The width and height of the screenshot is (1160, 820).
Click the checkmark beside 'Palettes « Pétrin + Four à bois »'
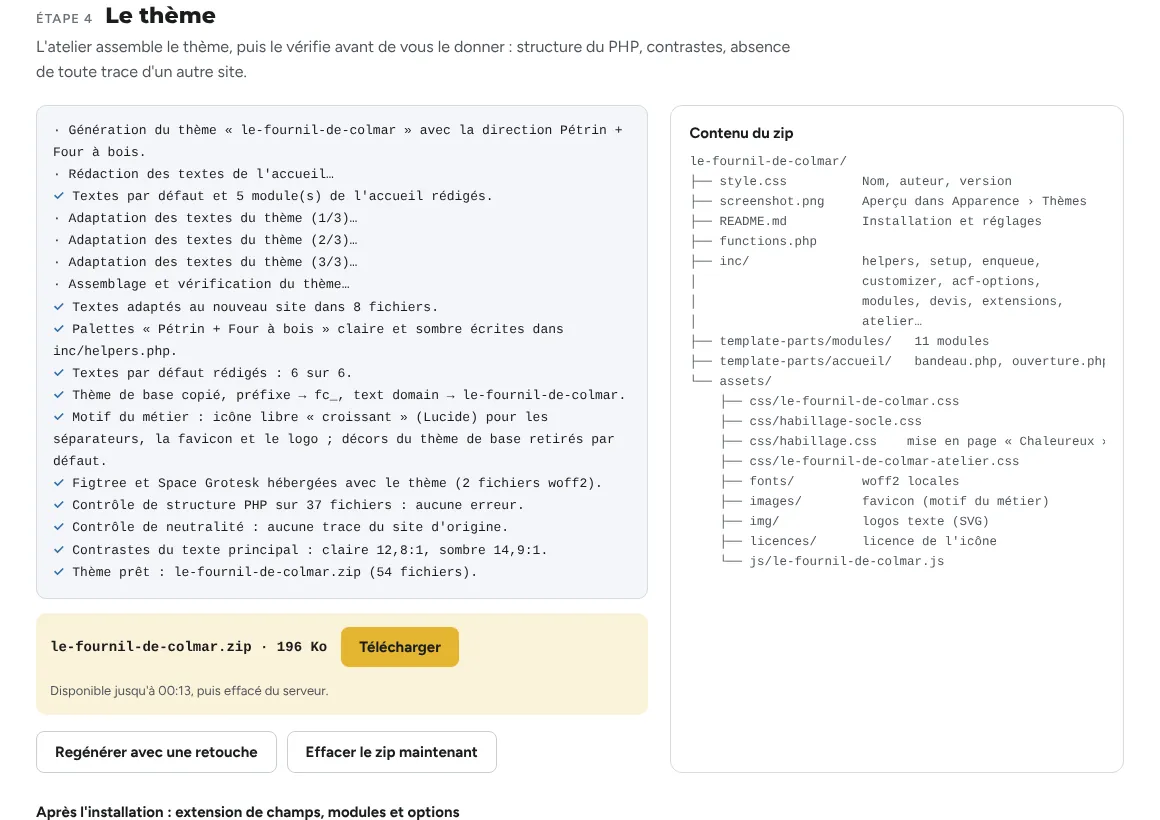coord(58,329)
